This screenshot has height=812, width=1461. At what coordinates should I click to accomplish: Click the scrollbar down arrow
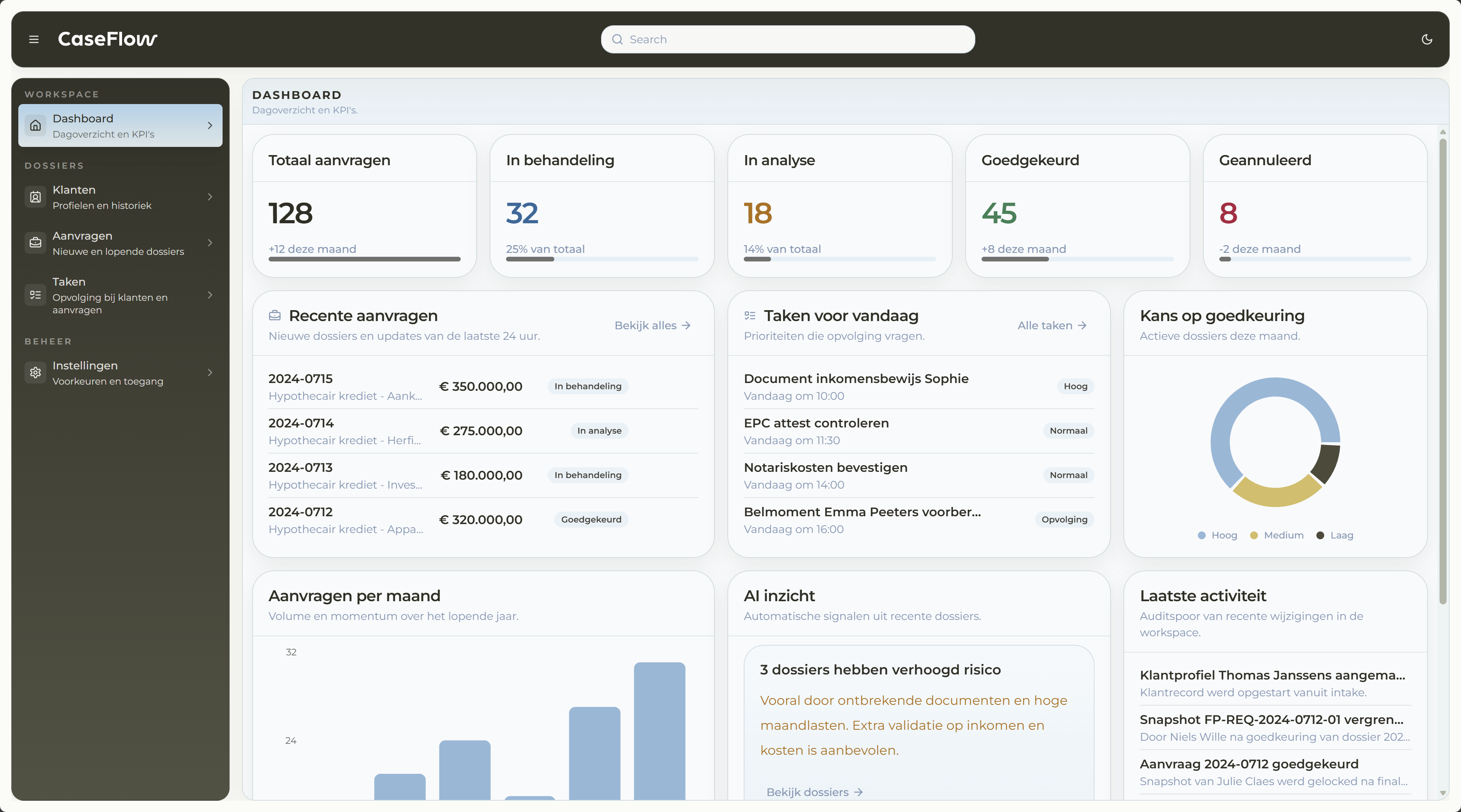[1442, 793]
